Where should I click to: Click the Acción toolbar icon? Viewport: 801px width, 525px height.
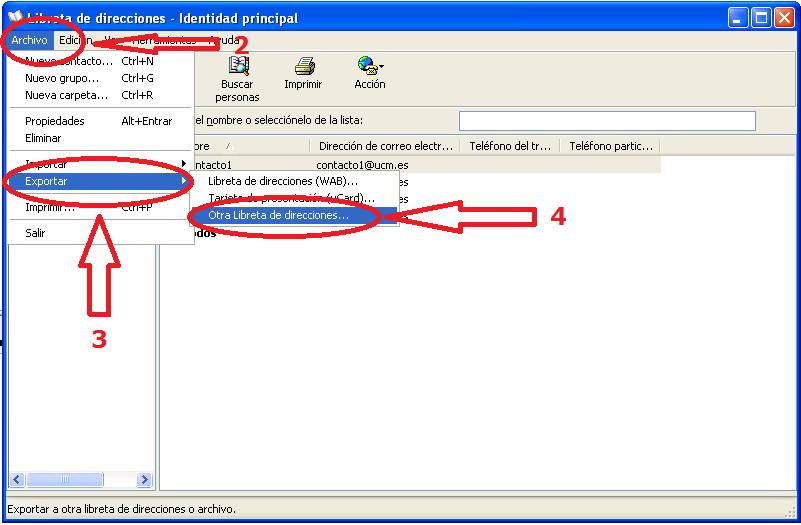click(365, 67)
